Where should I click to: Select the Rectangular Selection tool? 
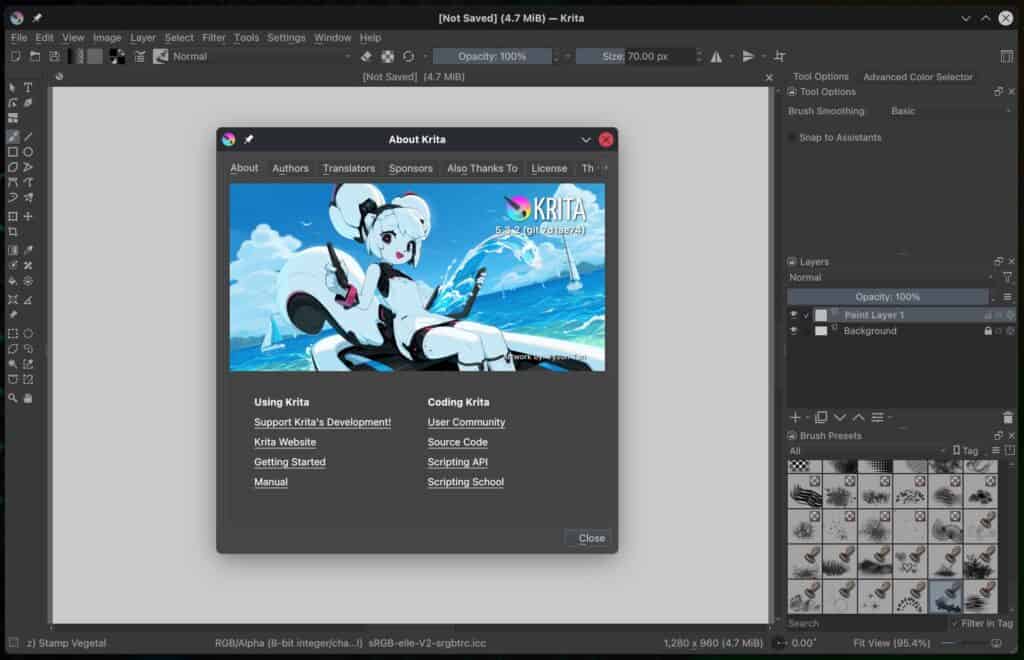point(13,334)
